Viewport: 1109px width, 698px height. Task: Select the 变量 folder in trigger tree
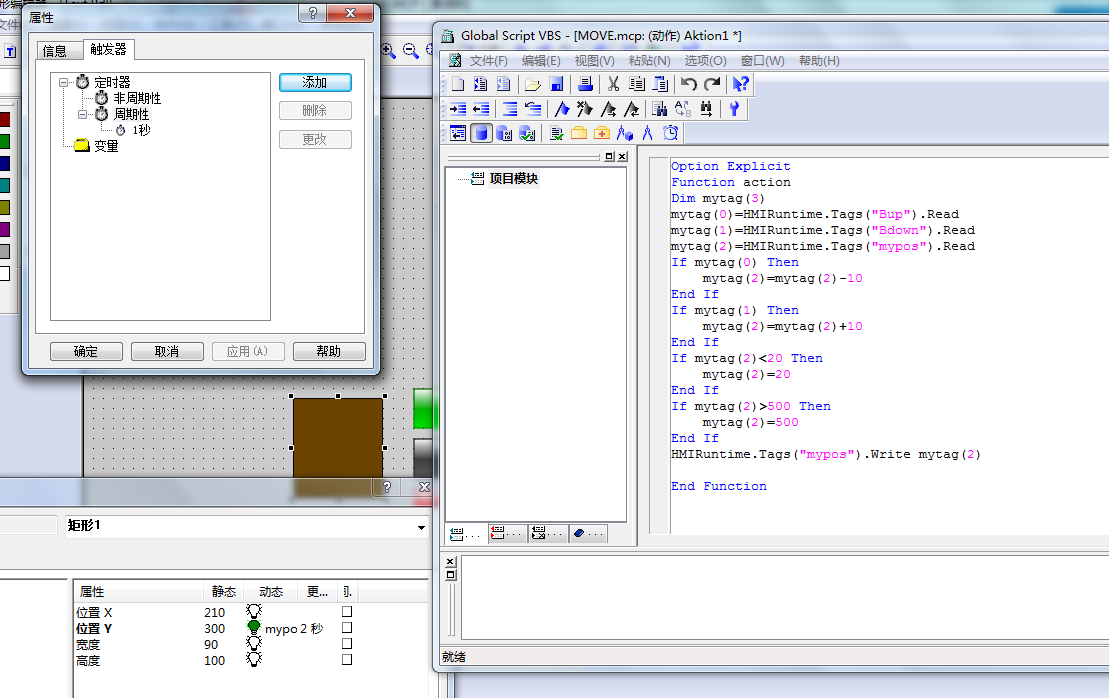[x=106, y=146]
